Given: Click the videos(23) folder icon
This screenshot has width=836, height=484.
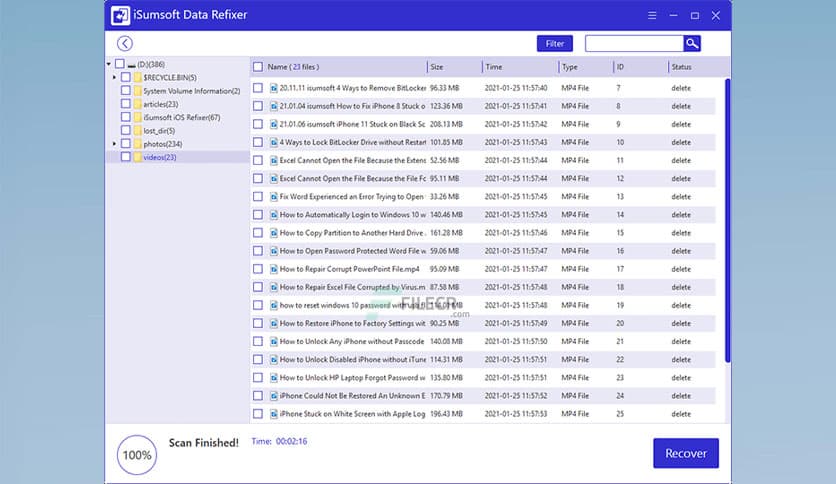Looking at the screenshot, I should coord(138,157).
